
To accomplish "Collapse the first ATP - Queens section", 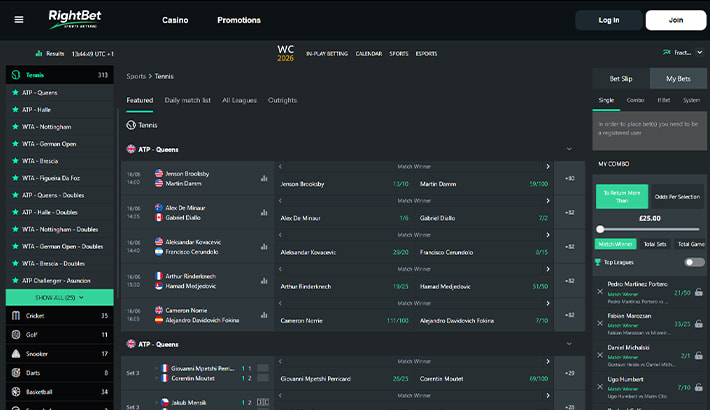I will click(x=569, y=149).
